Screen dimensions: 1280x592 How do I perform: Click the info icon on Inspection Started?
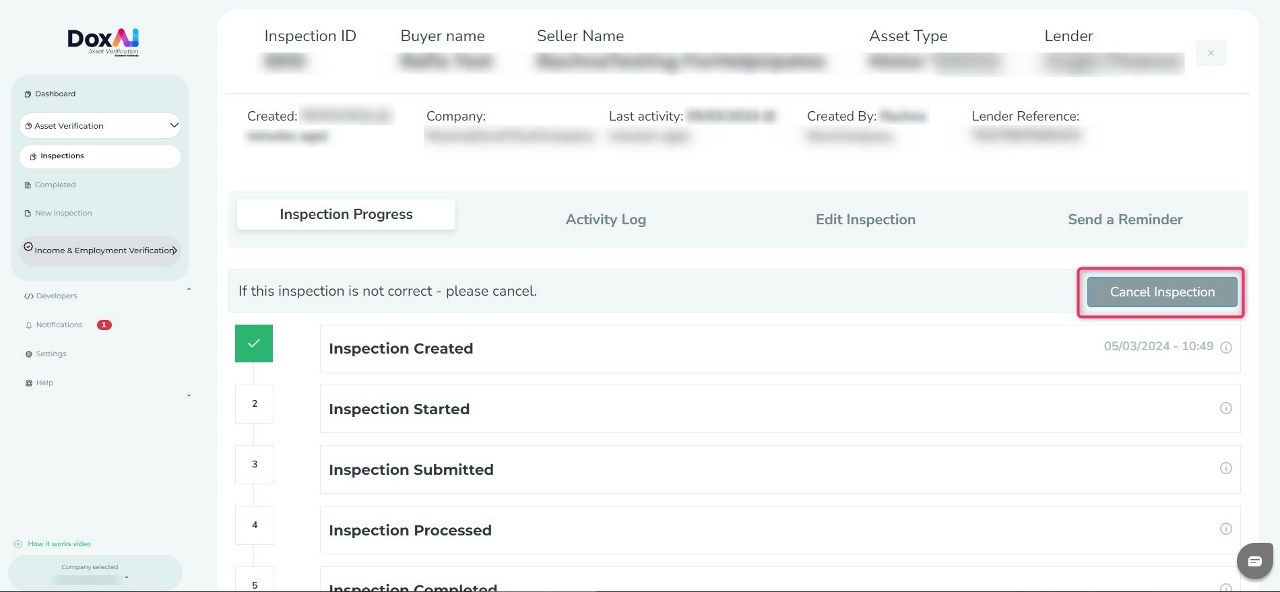point(1226,408)
